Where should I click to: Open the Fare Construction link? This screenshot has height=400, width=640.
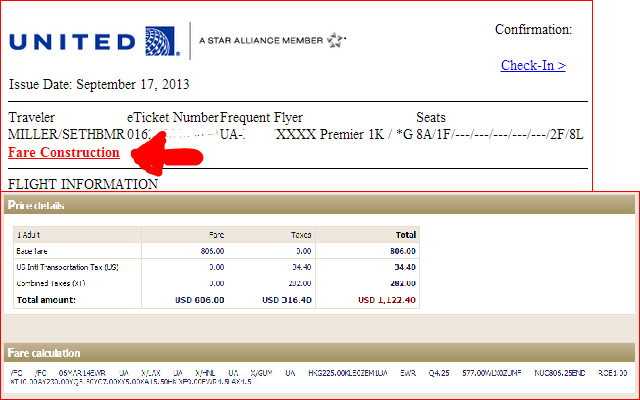point(63,153)
